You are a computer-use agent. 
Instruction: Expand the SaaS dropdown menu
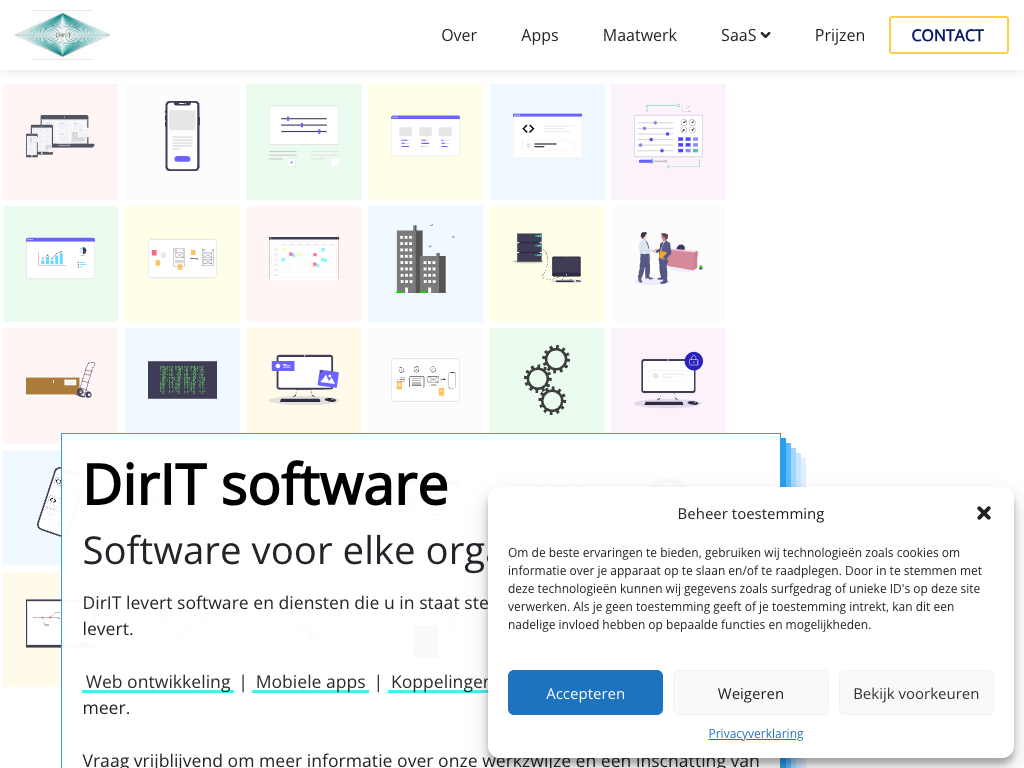pyautogui.click(x=745, y=35)
